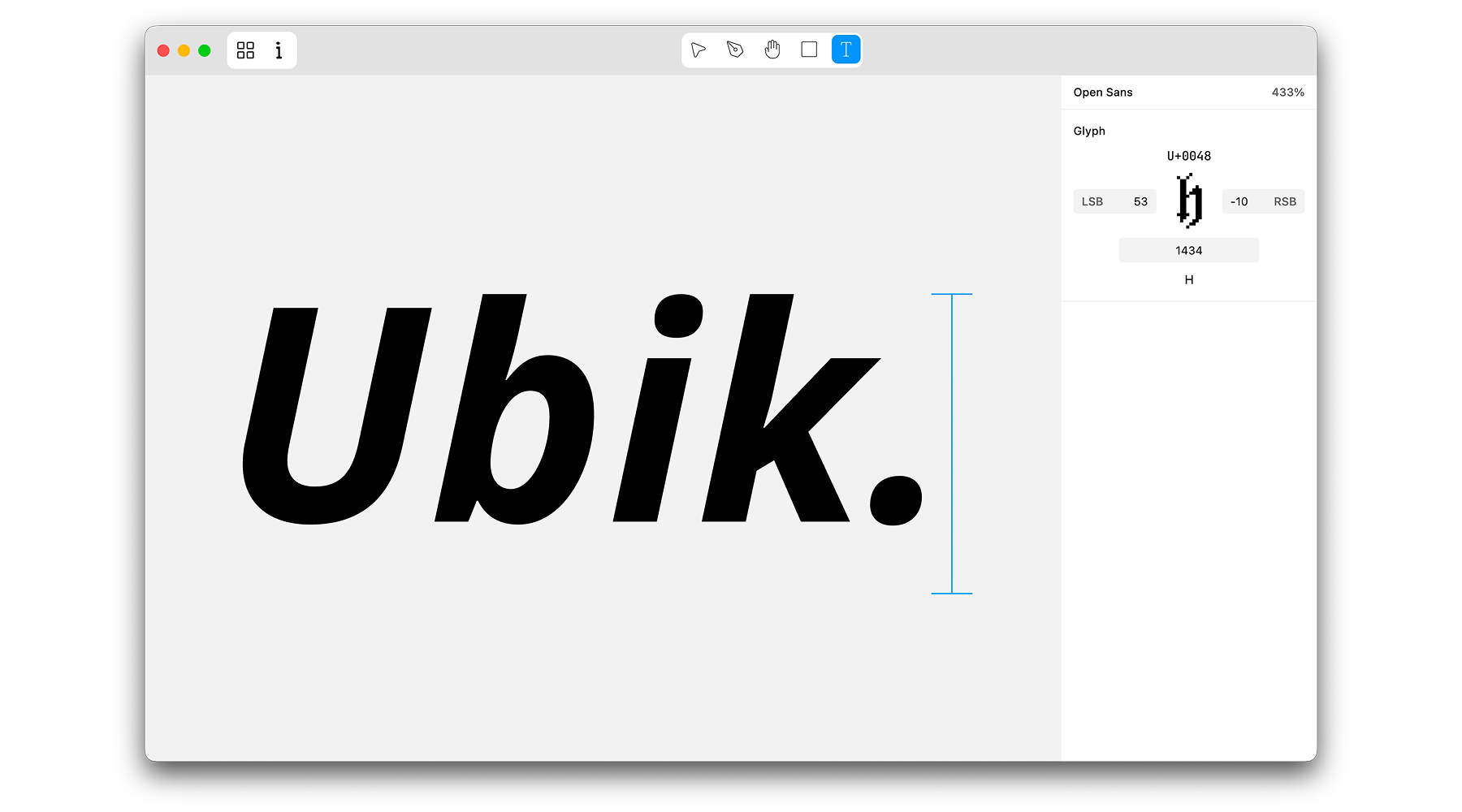Activate the Text tool
The height and width of the screenshot is (812, 1462).
[x=846, y=50]
